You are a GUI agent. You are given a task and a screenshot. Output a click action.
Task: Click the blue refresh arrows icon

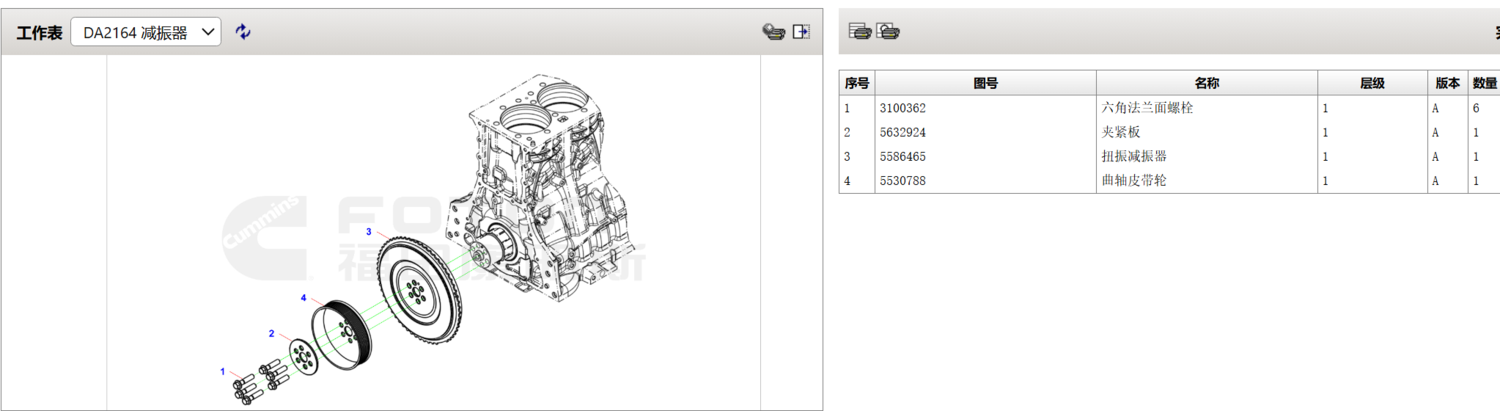click(243, 32)
